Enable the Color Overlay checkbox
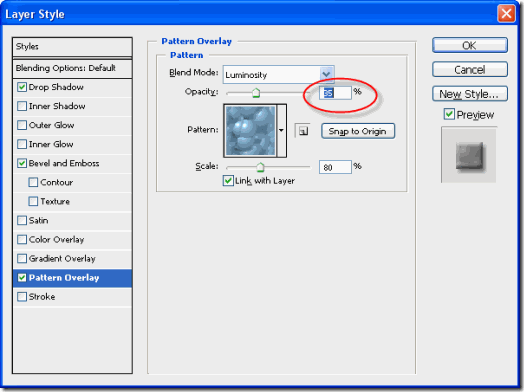Screen dimensions: 524x392 [22, 240]
